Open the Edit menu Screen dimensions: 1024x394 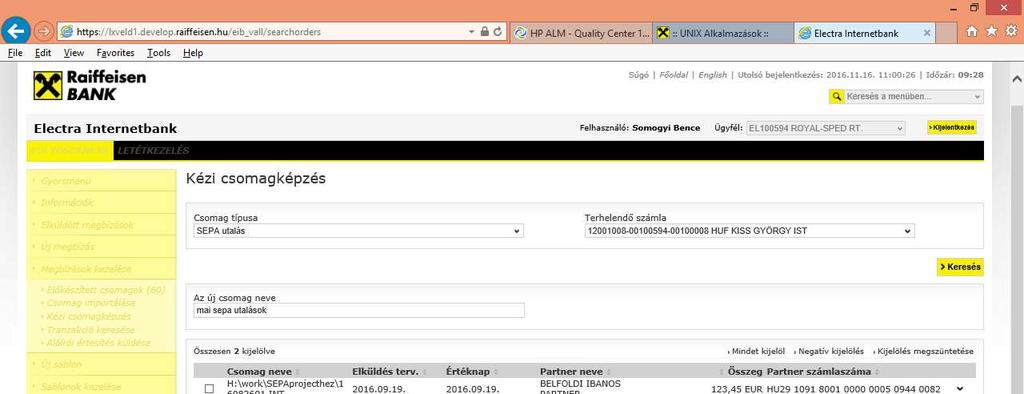click(43, 53)
